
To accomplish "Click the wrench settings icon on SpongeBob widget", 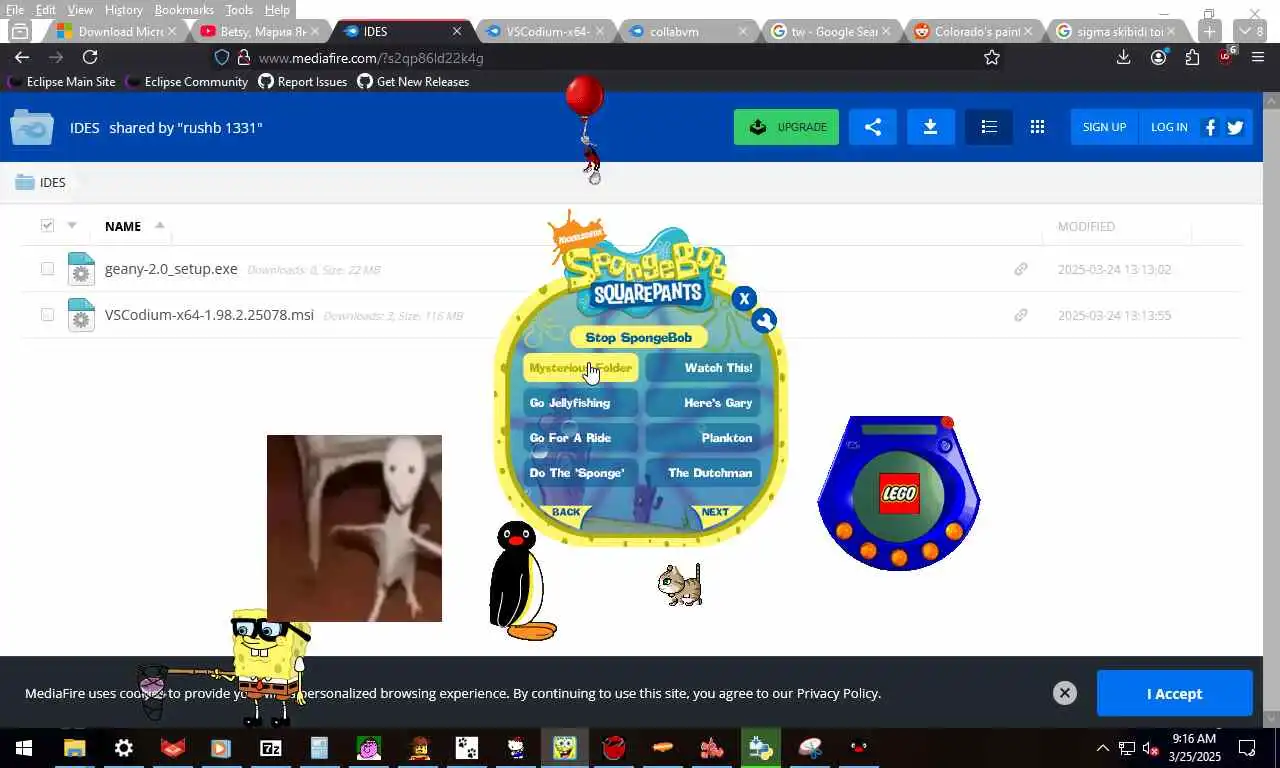I will 764,320.
